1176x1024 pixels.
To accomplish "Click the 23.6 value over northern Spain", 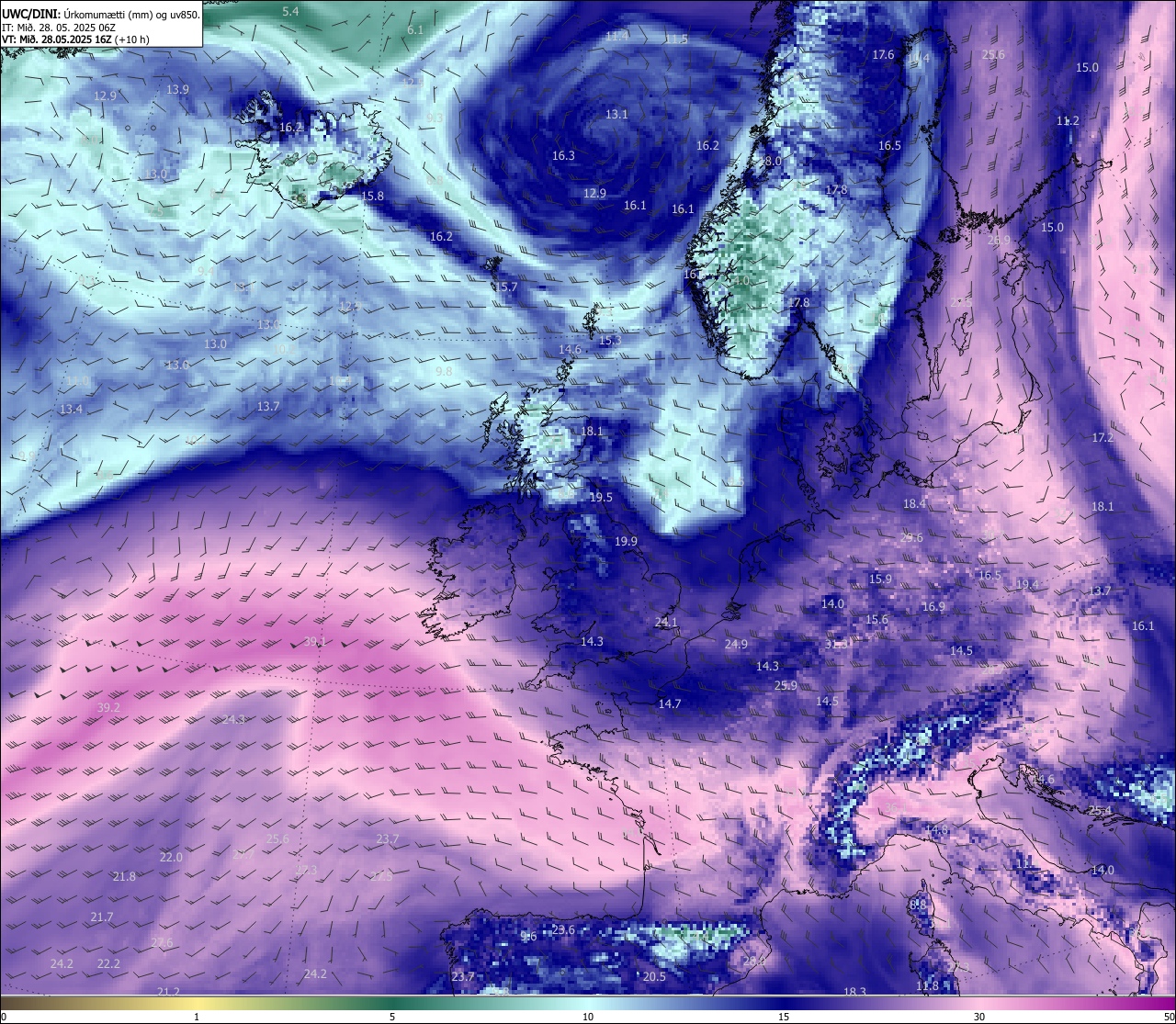I will (563, 929).
